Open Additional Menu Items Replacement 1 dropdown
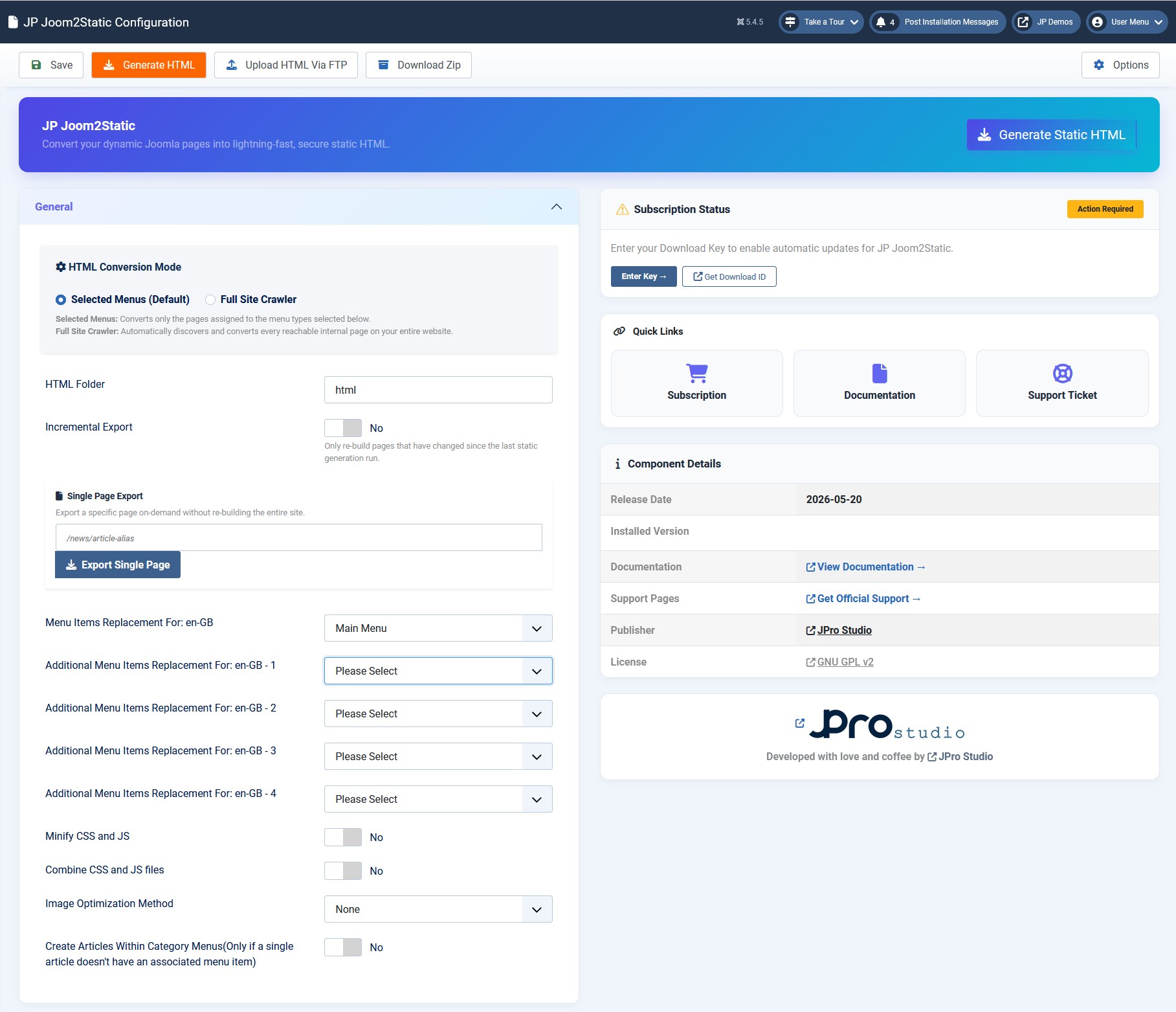The height and width of the screenshot is (1012, 1176). (x=438, y=671)
